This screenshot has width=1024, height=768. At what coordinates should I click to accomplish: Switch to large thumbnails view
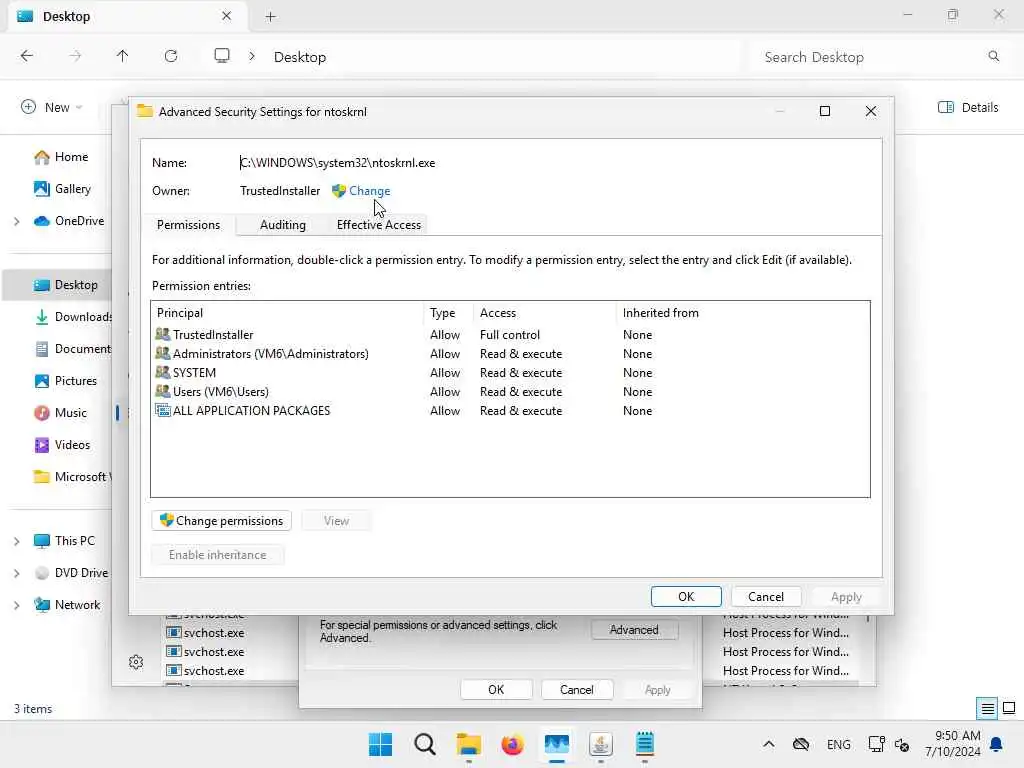click(1009, 708)
